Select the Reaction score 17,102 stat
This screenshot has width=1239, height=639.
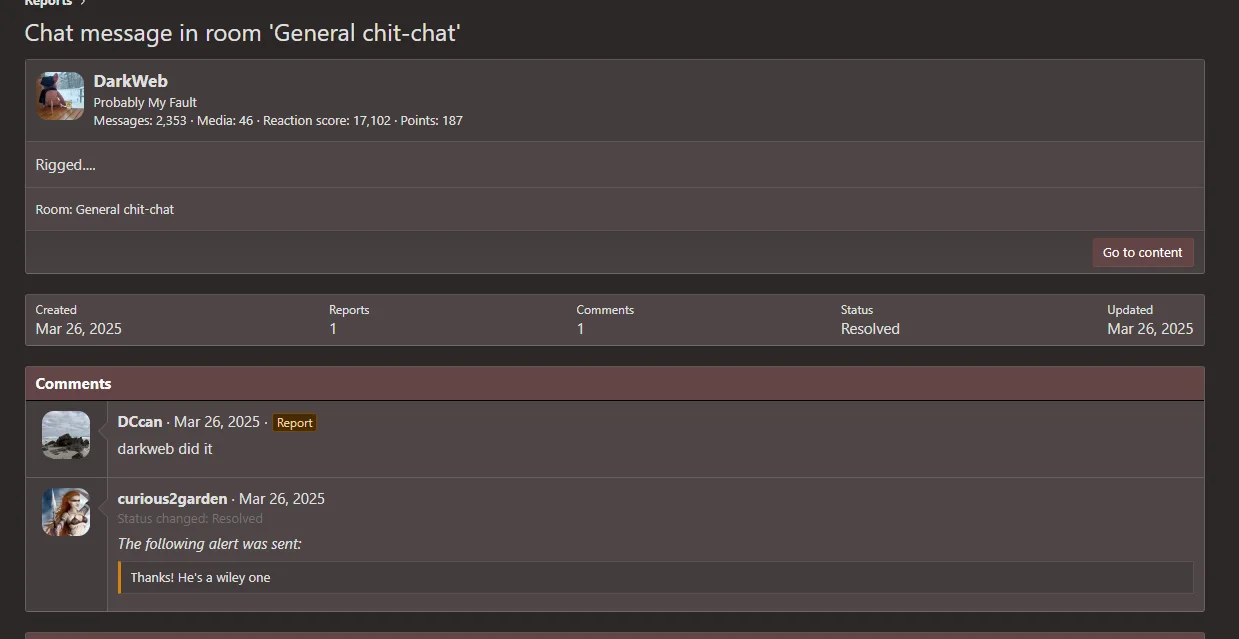(x=327, y=121)
